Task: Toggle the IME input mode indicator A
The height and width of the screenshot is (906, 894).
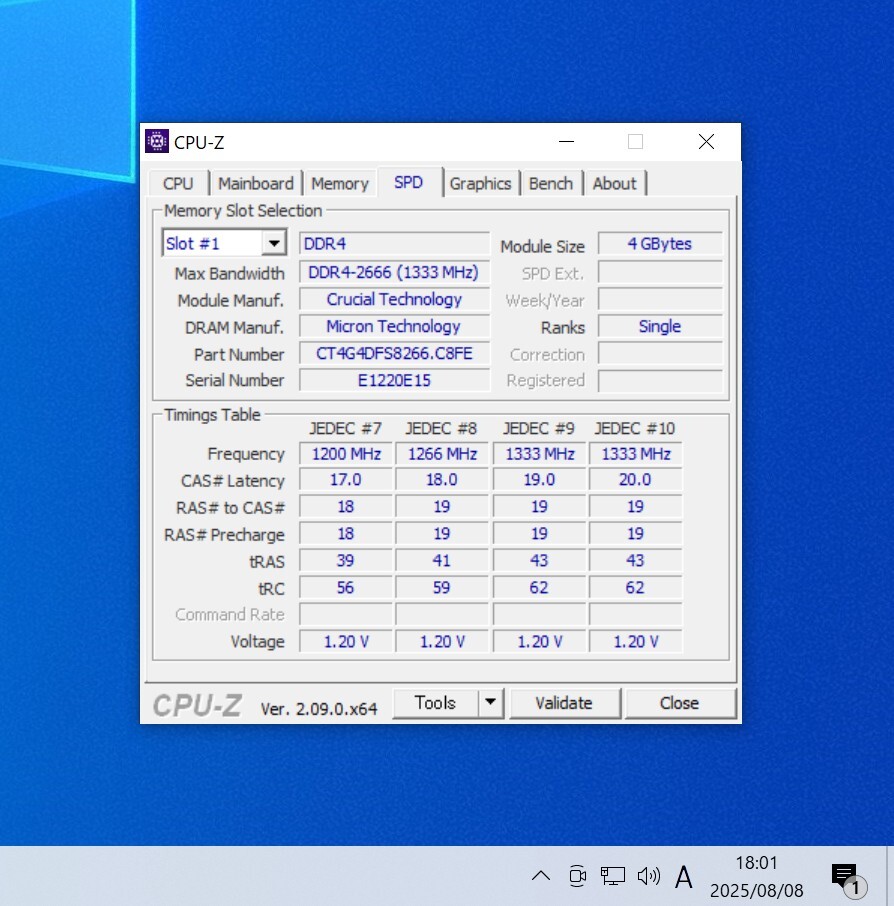Action: pyautogui.click(x=684, y=877)
